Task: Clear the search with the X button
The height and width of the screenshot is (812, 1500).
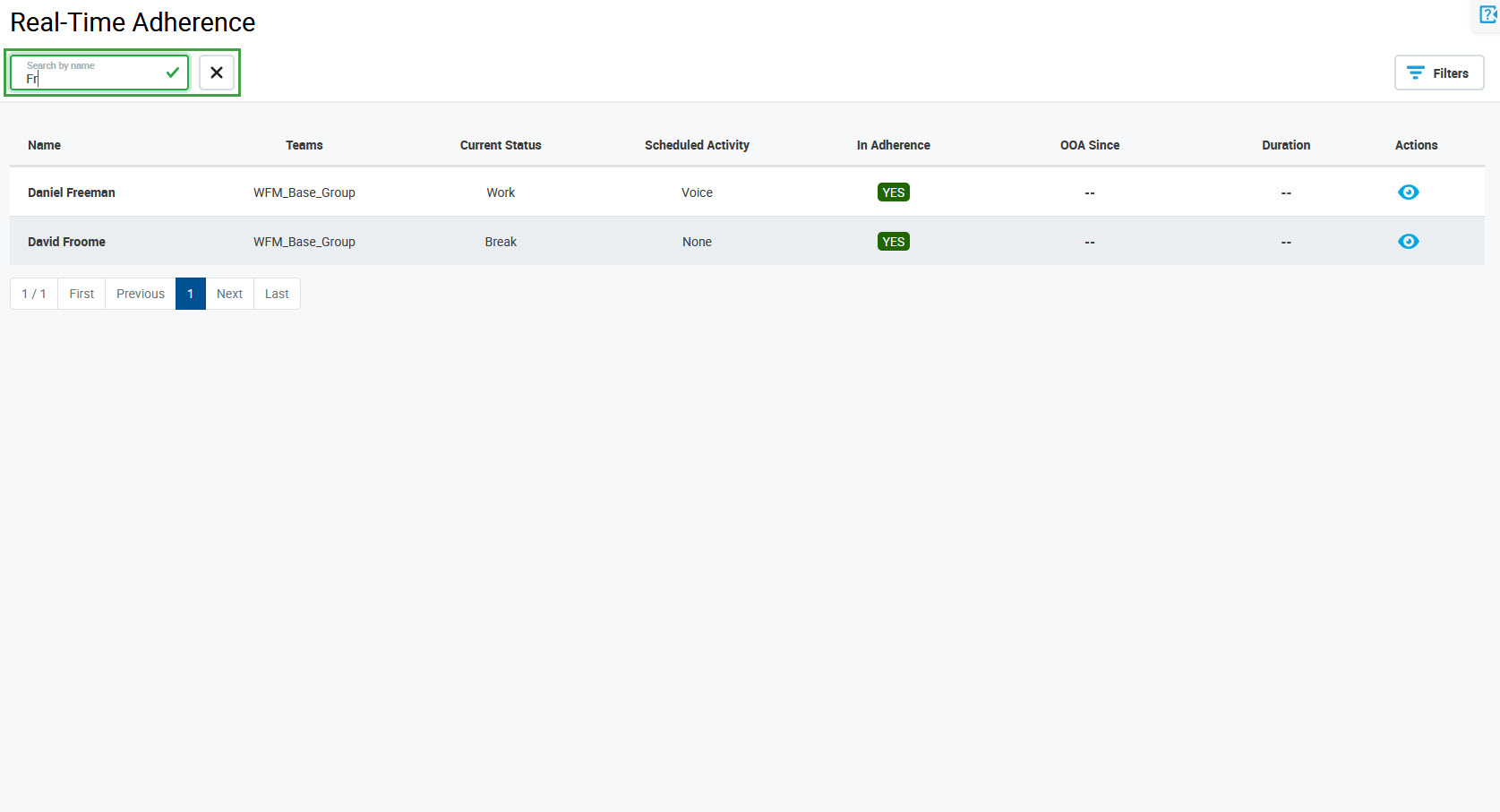Action: [217, 73]
